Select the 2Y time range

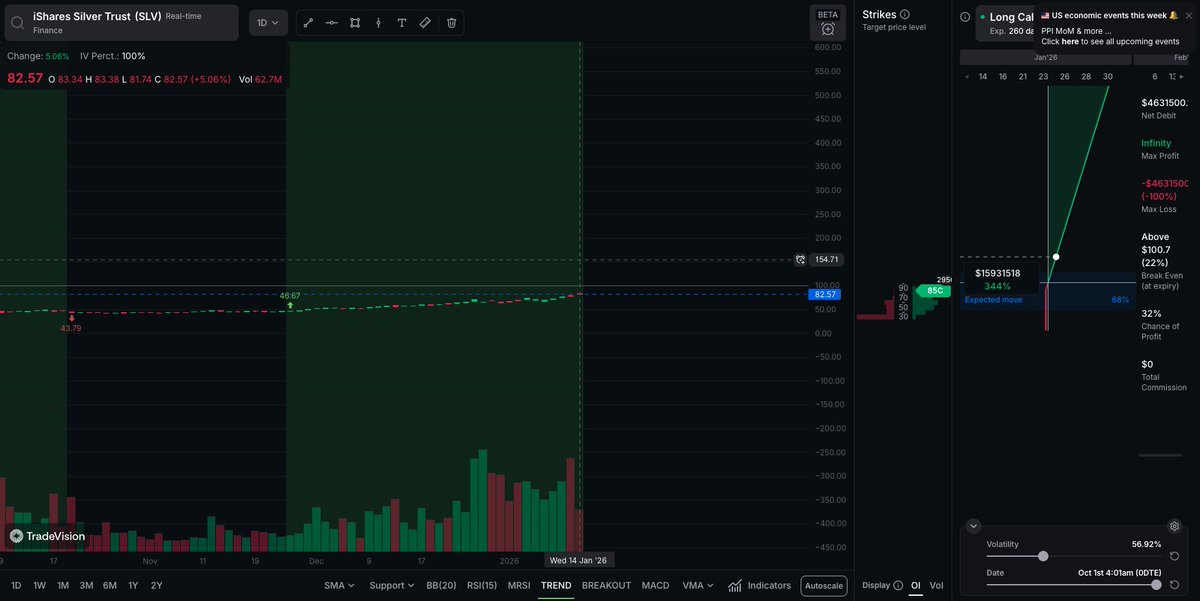tap(156, 585)
